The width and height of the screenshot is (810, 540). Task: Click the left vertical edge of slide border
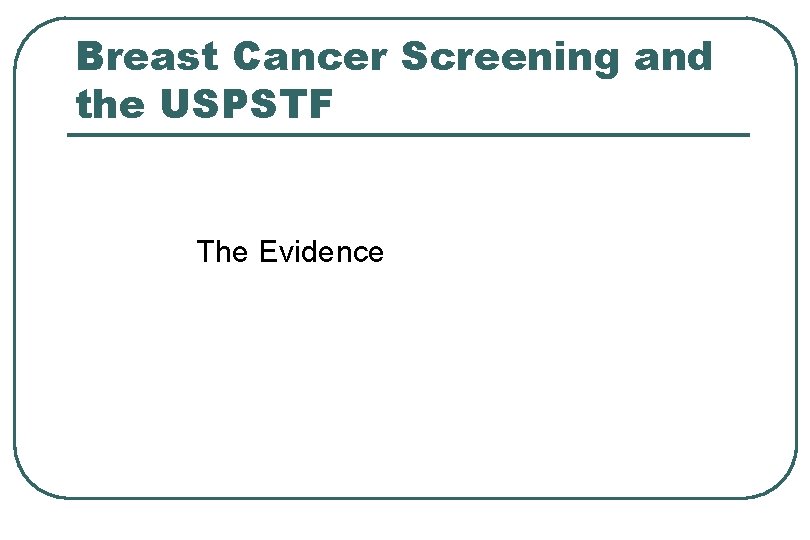(14, 260)
